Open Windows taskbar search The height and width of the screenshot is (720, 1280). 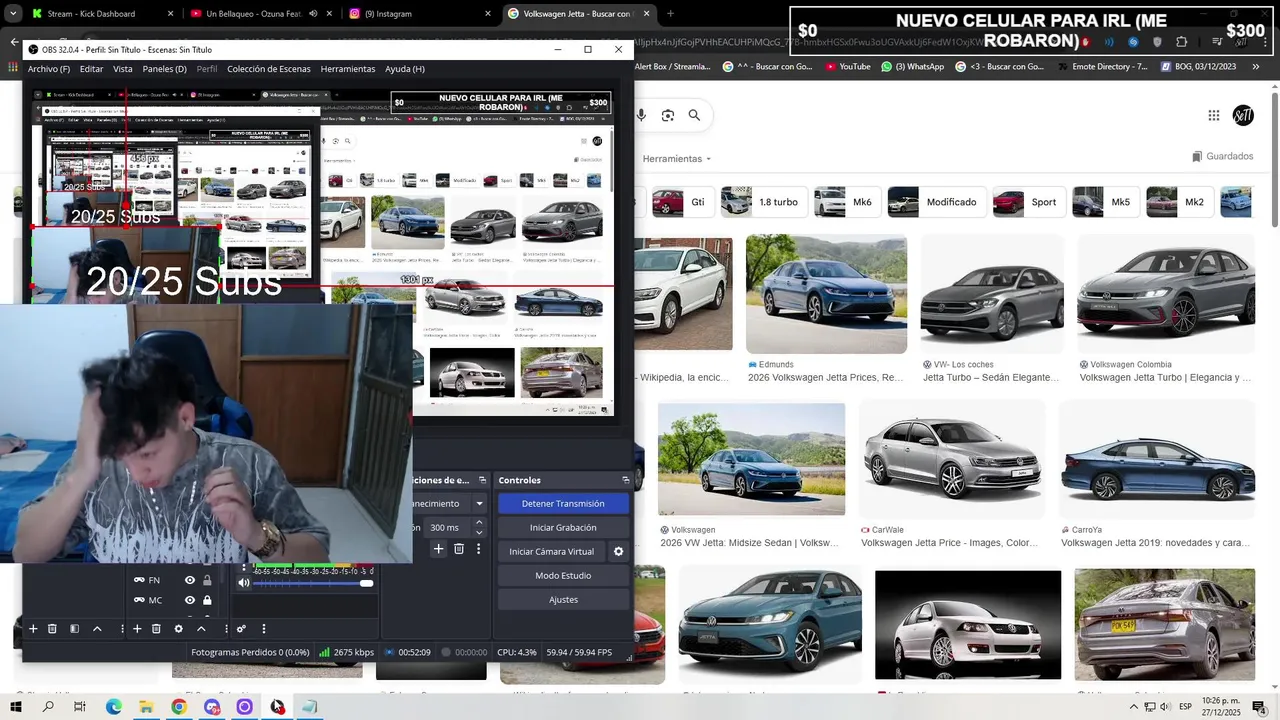[48, 707]
